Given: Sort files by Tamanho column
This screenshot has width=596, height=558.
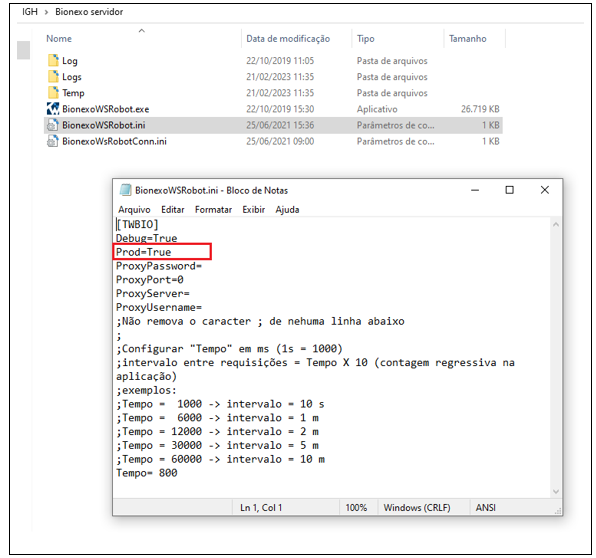Looking at the screenshot, I should point(468,38).
